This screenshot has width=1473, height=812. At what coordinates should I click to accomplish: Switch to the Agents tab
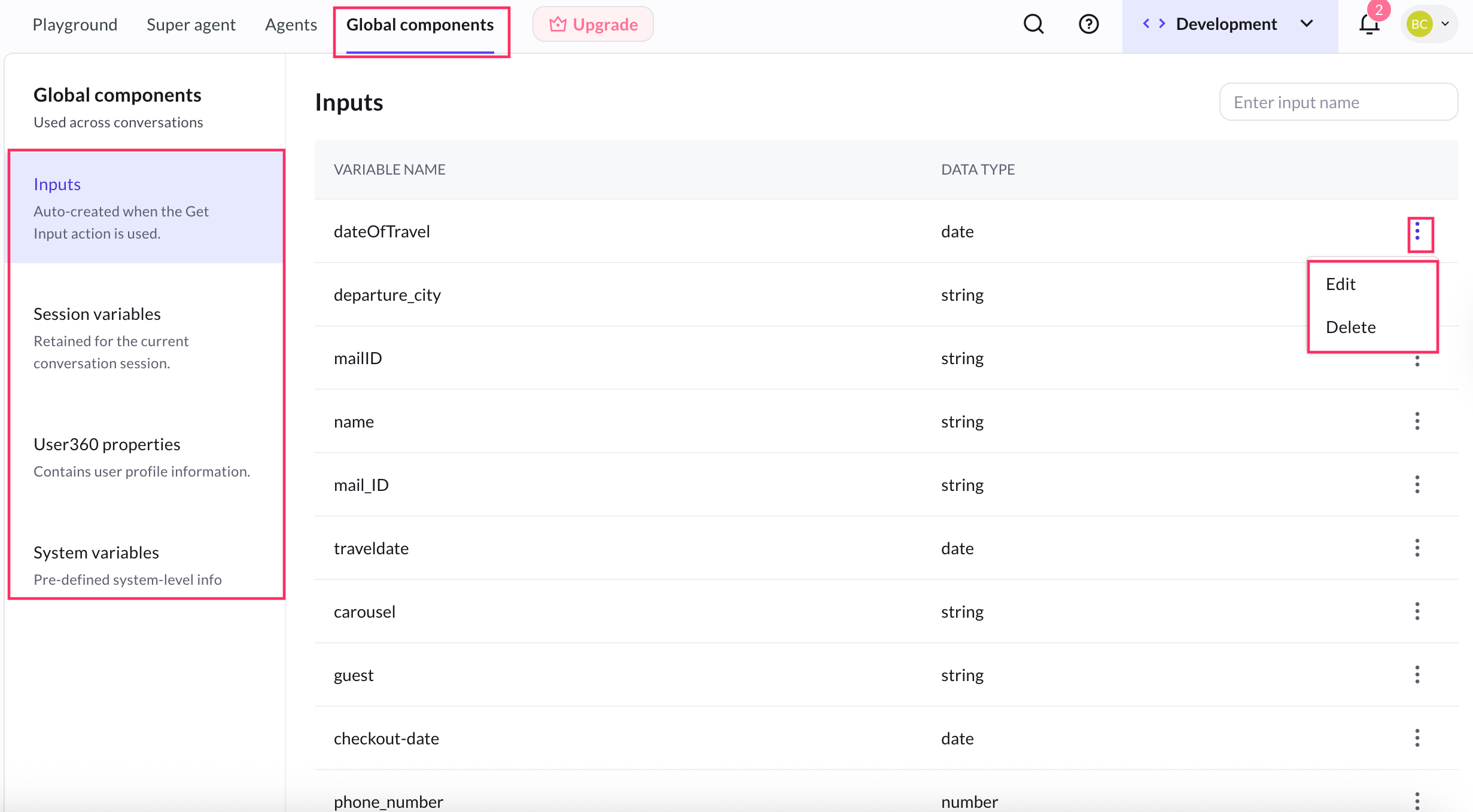tap(291, 25)
